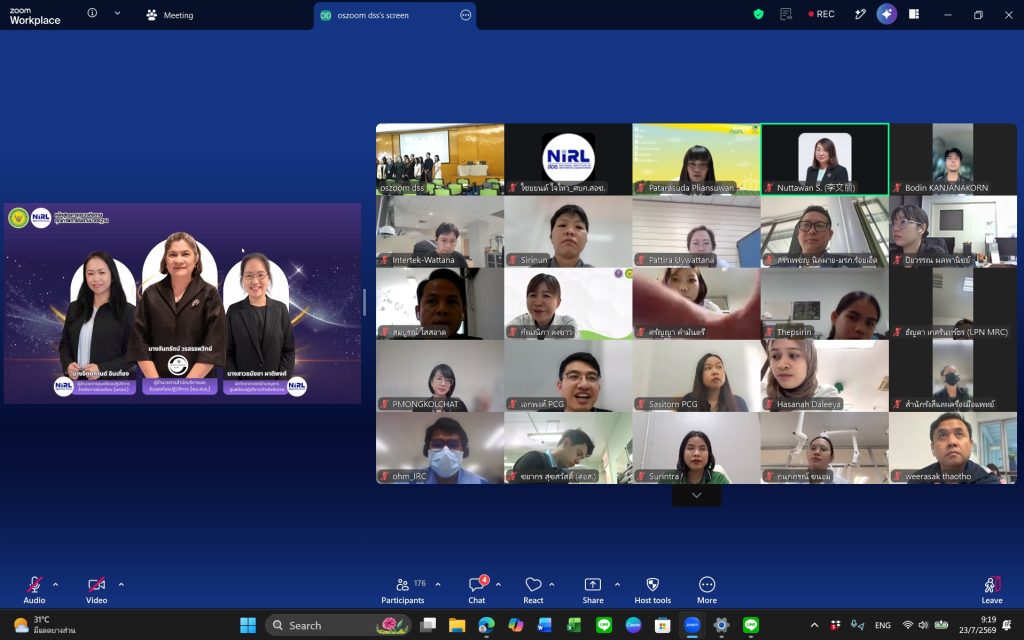1024x640 pixels.
Task: Start camera with the Video button
Action: [x=96, y=590]
